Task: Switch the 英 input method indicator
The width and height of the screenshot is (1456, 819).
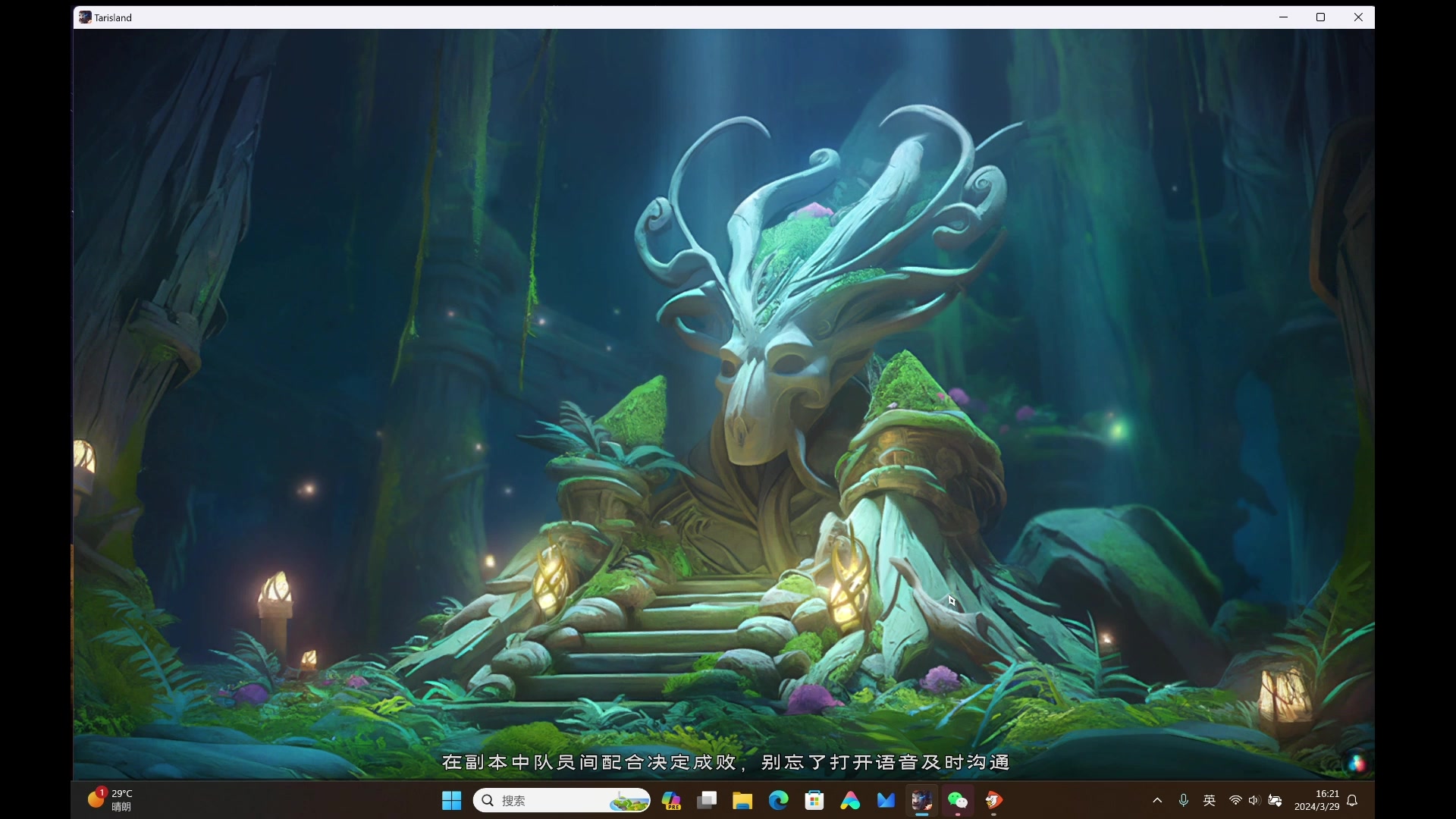Action: (x=1210, y=800)
